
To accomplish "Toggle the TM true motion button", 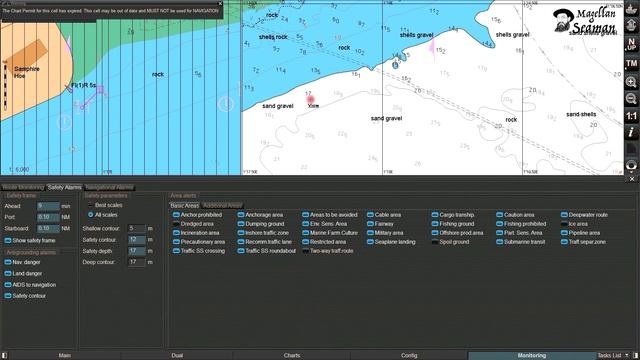I will 631,64.
